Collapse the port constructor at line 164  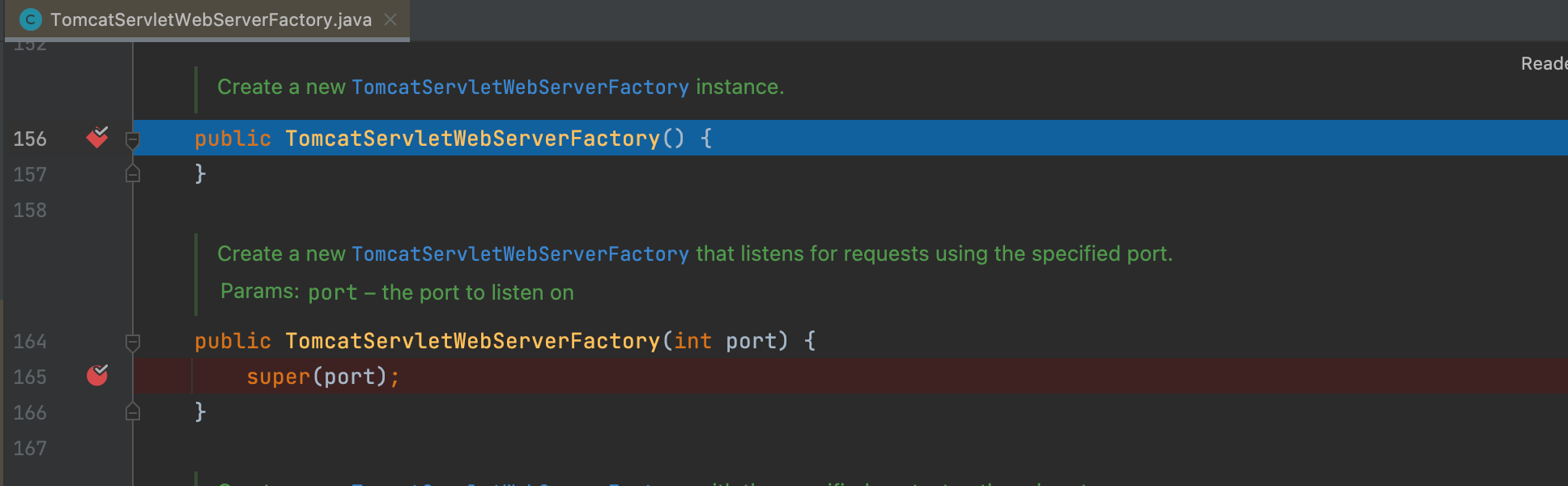click(133, 342)
